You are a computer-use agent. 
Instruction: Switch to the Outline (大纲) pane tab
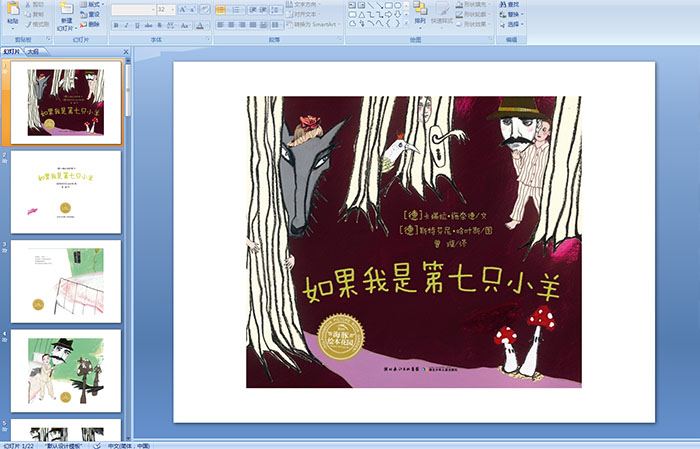click(x=34, y=52)
